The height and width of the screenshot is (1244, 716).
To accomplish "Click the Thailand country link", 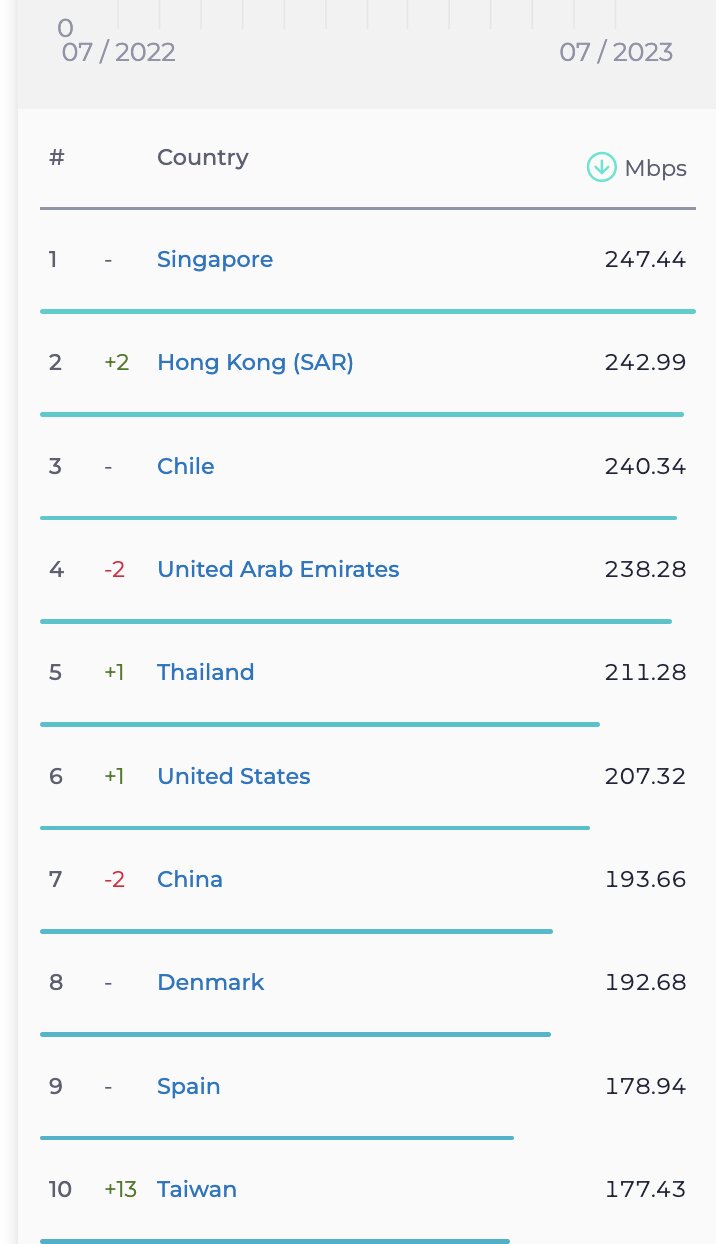I will pos(206,672).
